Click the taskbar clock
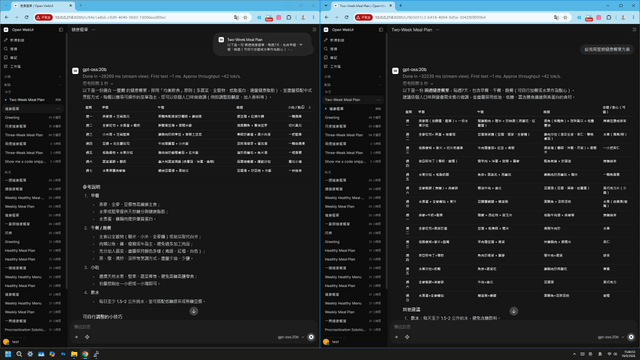640x360 pixels. coord(629,354)
